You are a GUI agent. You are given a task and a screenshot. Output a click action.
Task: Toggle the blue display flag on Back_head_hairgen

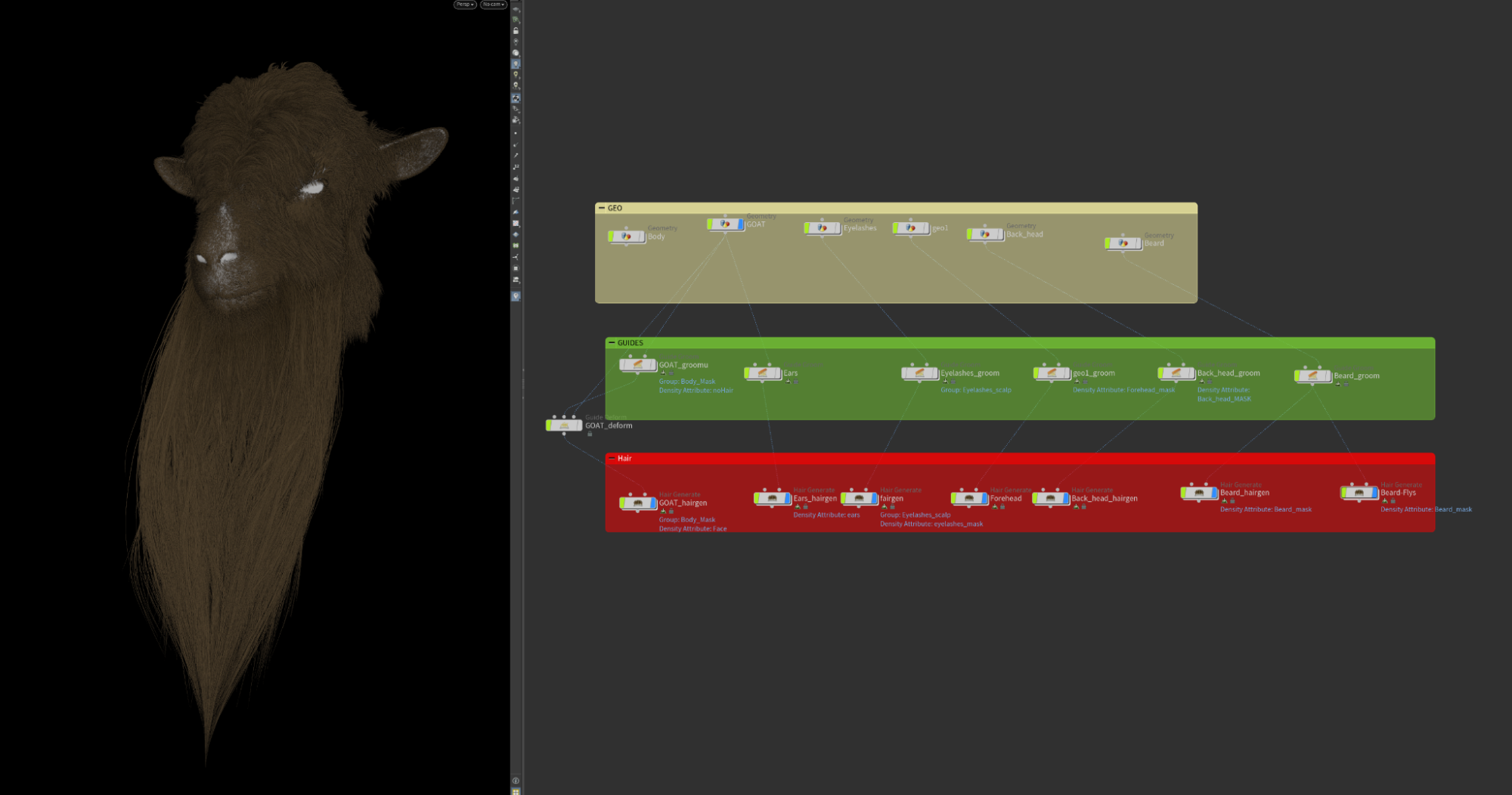click(x=1066, y=499)
